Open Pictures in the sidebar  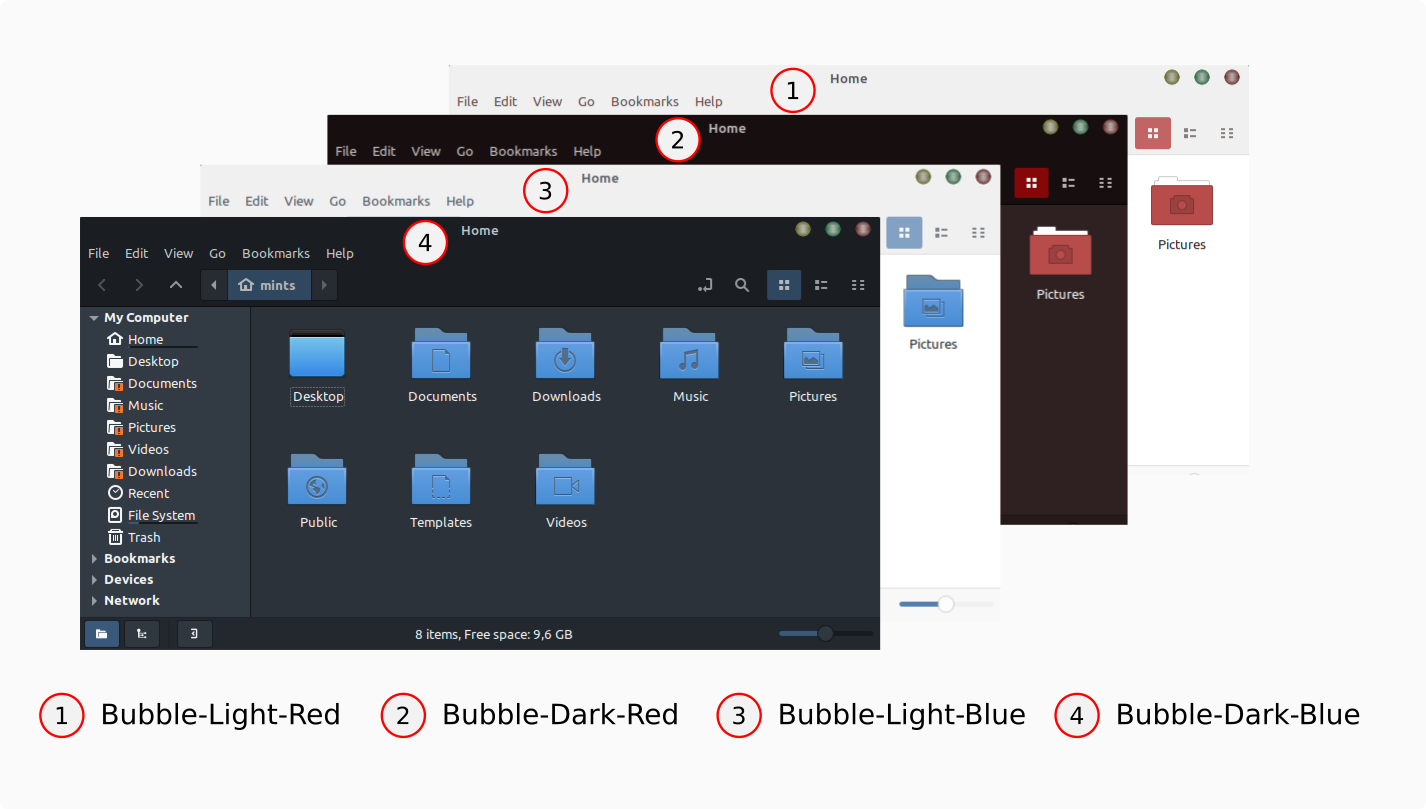pos(141,427)
